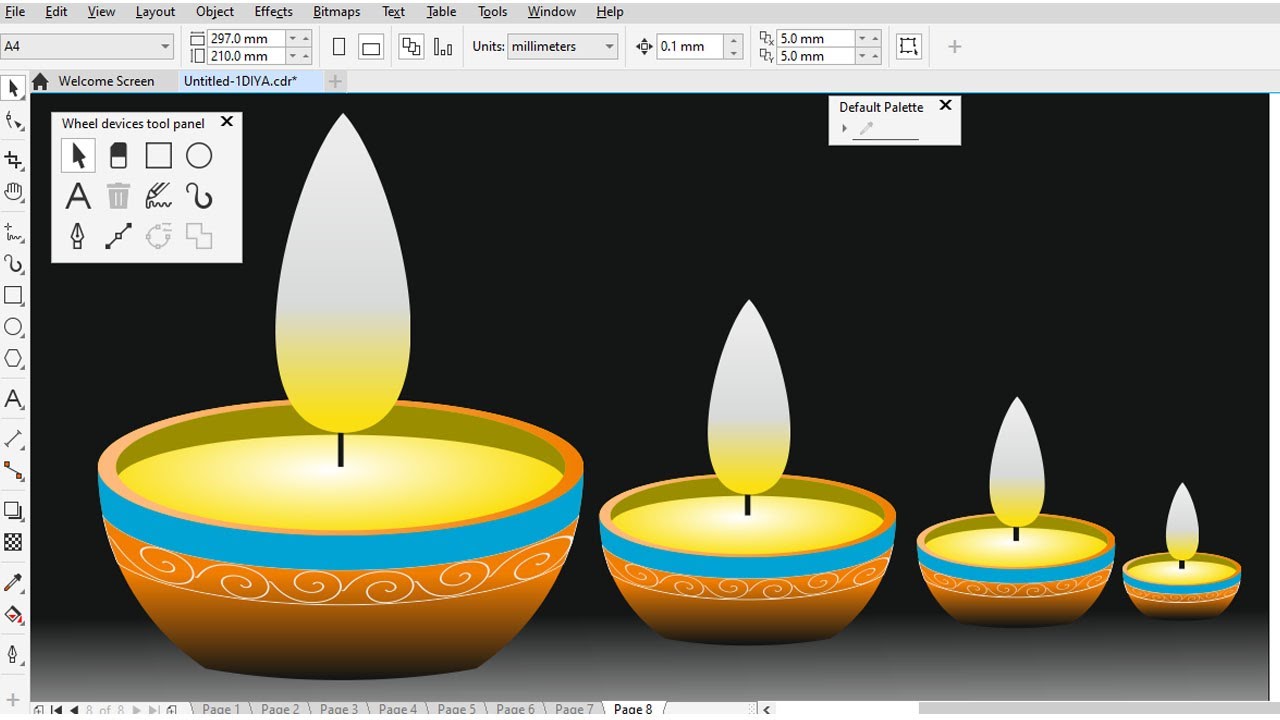Click Ellipse icon in Wheel devices panel

pyautogui.click(x=199, y=156)
